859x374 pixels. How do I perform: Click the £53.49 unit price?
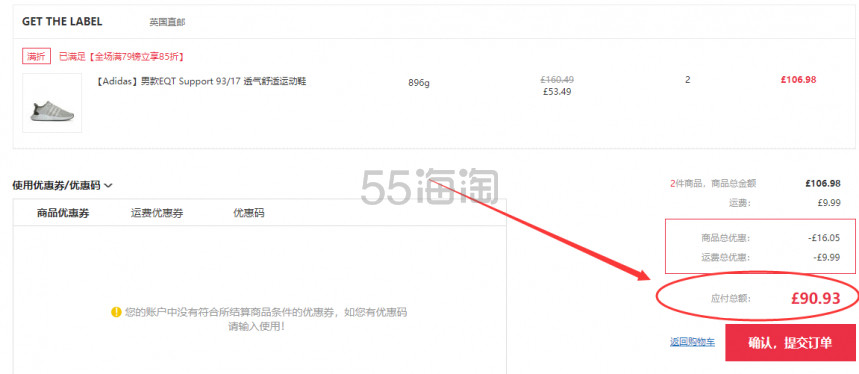pyautogui.click(x=557, y=92)
